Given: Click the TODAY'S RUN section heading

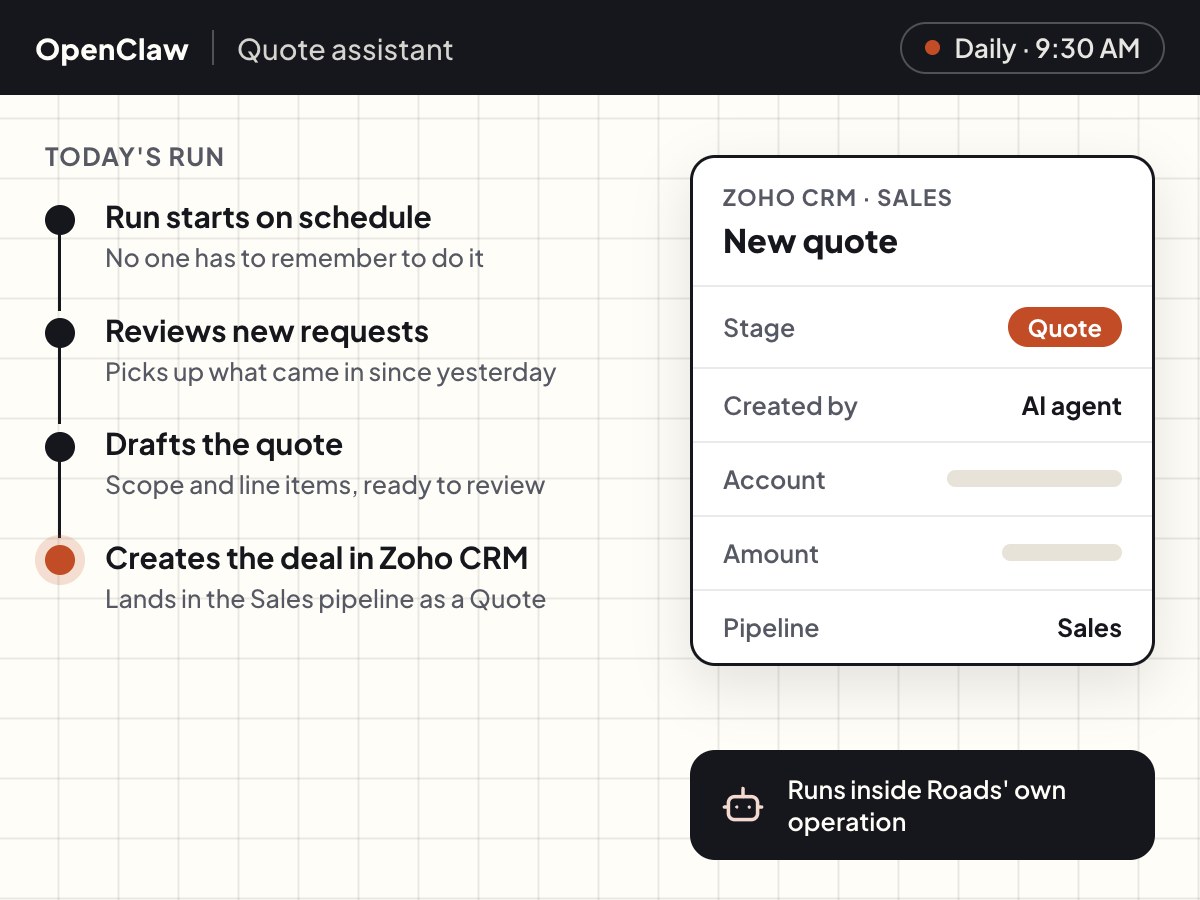Looking at the screenshot, I should click(x=134, y=157).
